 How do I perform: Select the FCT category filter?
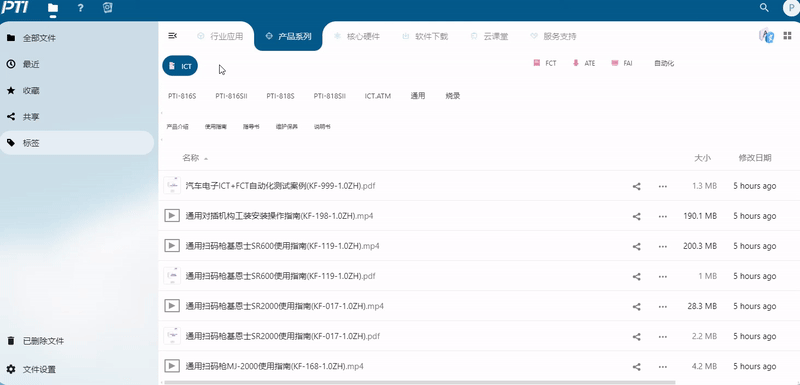click(x=544, y=63)
